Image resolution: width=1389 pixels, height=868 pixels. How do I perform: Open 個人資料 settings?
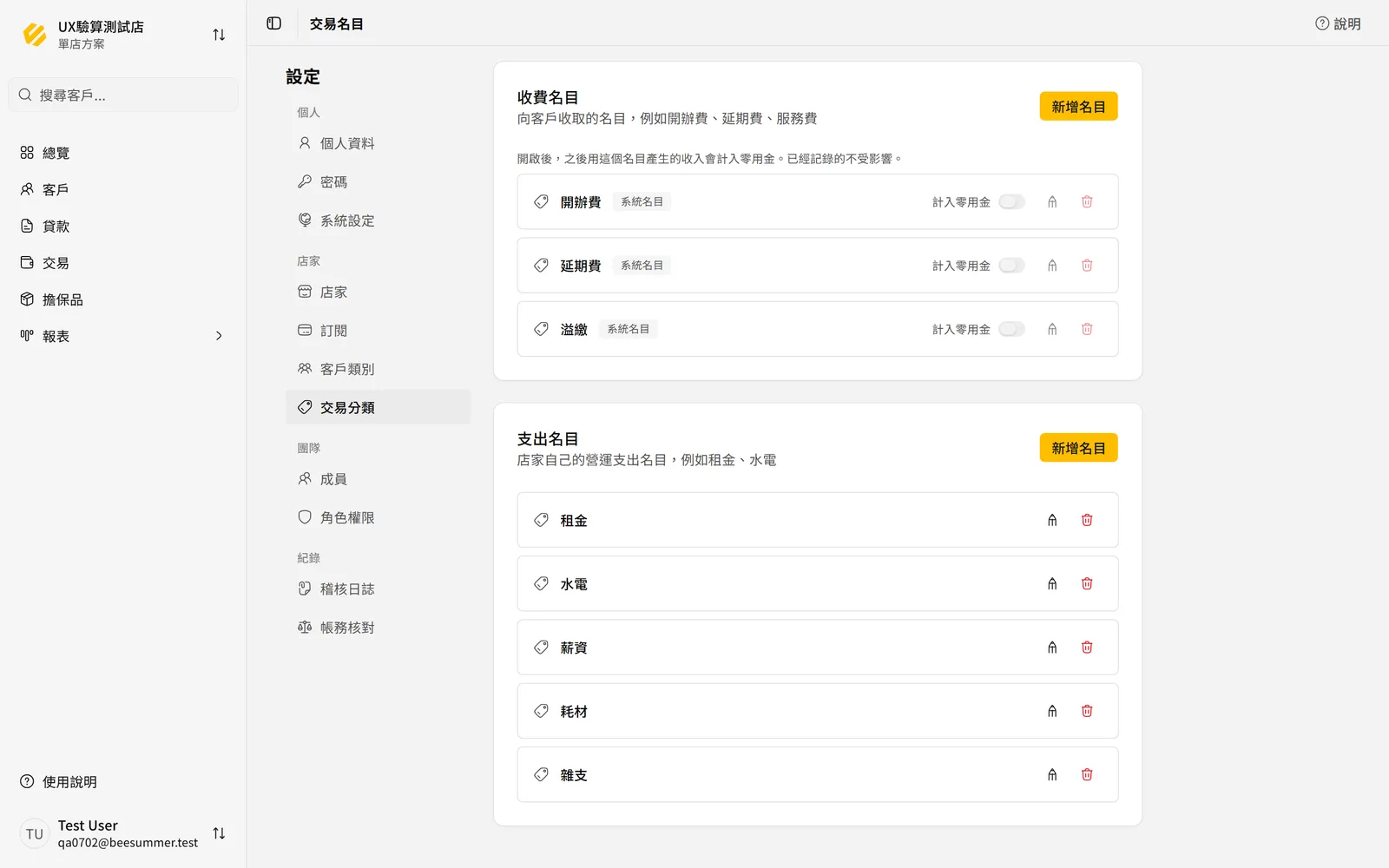pos(378,143)
